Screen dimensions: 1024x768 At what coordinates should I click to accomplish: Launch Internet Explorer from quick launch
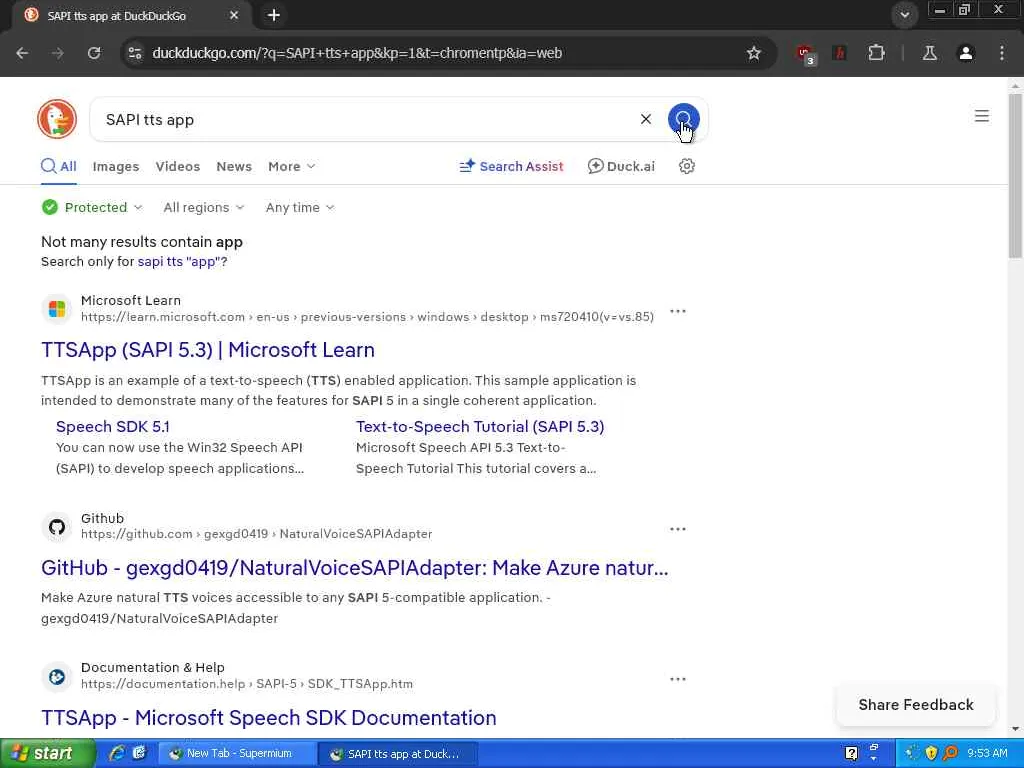[116, 753]
